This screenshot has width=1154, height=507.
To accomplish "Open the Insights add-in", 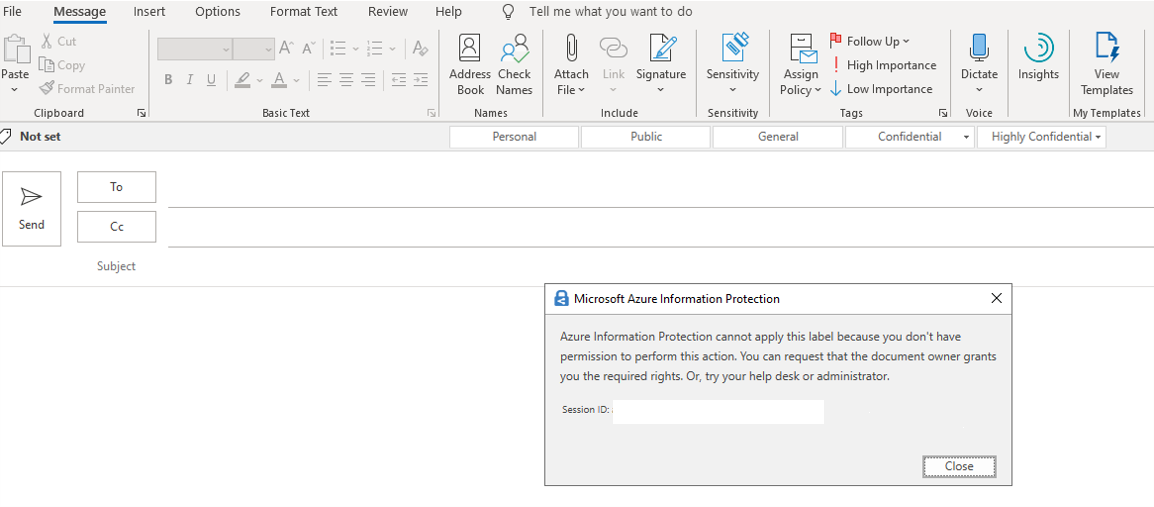I will (1038, 57).
